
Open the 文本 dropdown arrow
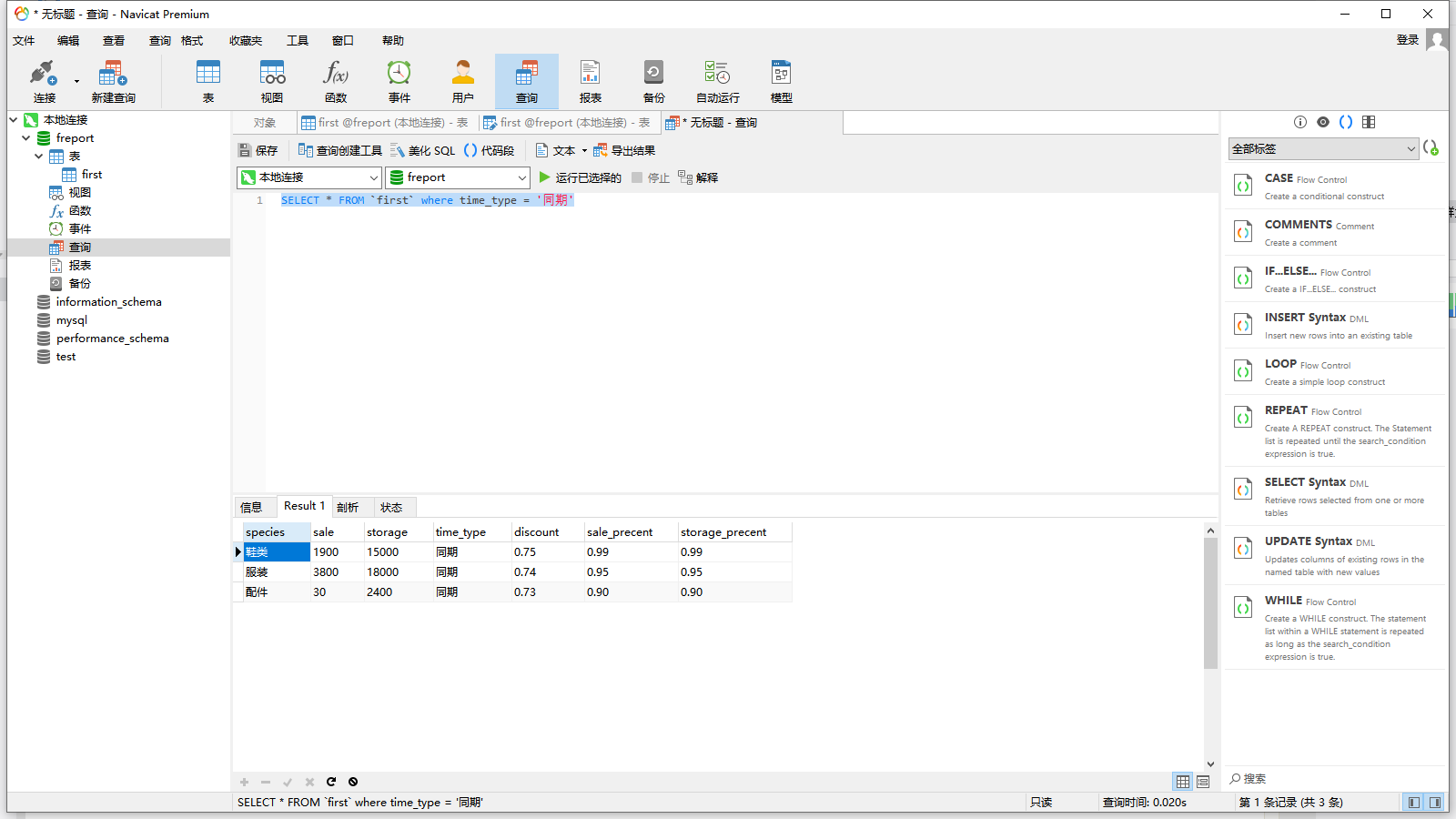(584, 151)
